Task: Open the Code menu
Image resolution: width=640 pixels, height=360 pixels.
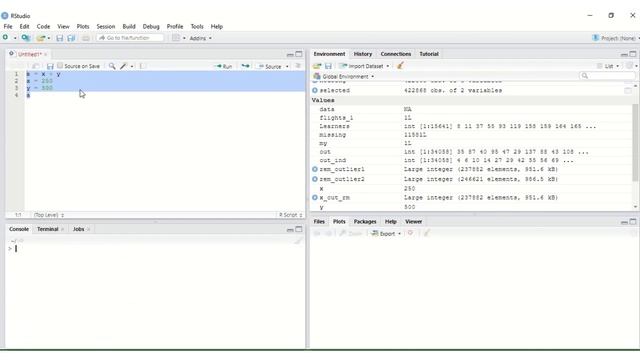Action: (x=43, y=26)
